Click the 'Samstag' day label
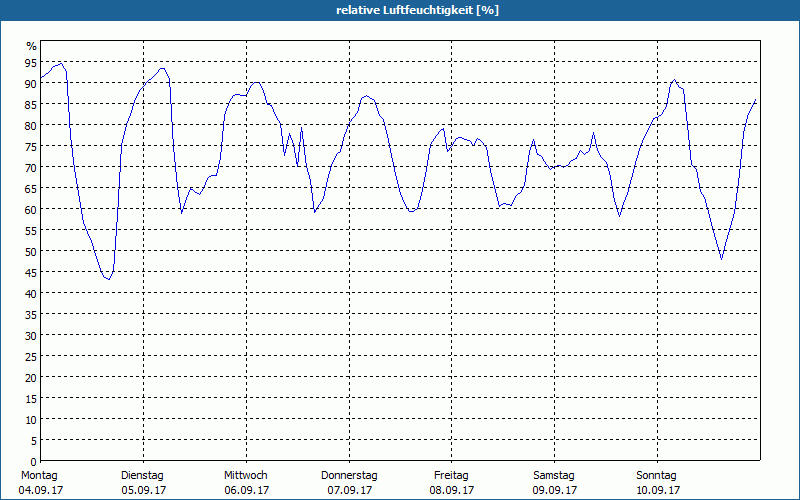The height and width of the screenshot is (500, 800). (x=554, y=476)
